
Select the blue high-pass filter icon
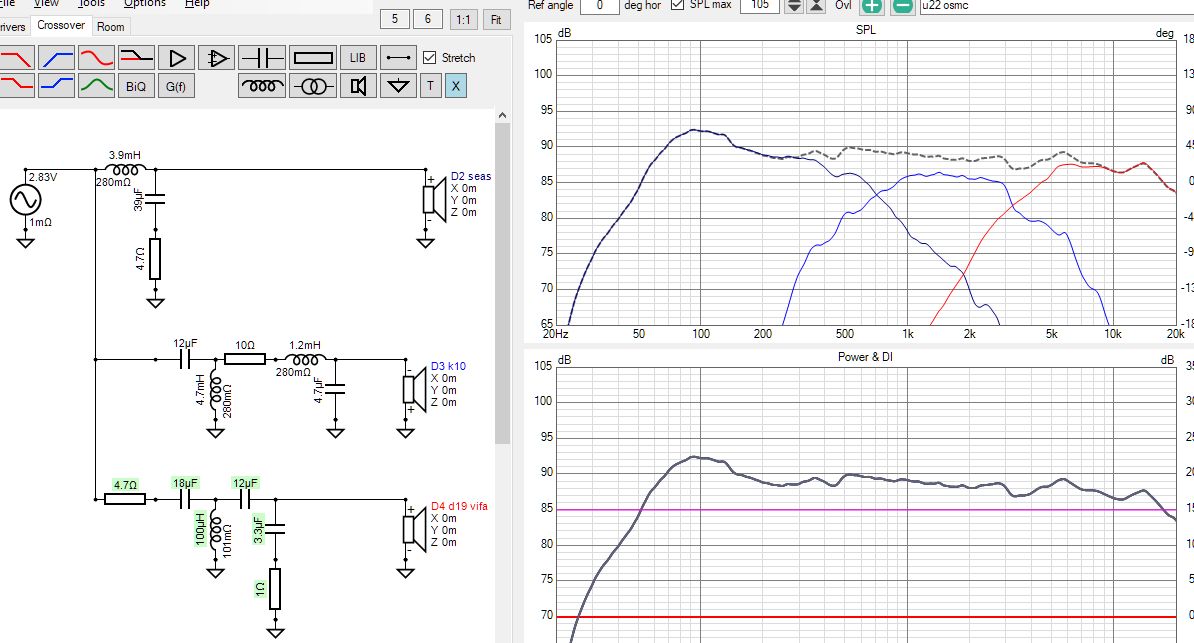56,58
